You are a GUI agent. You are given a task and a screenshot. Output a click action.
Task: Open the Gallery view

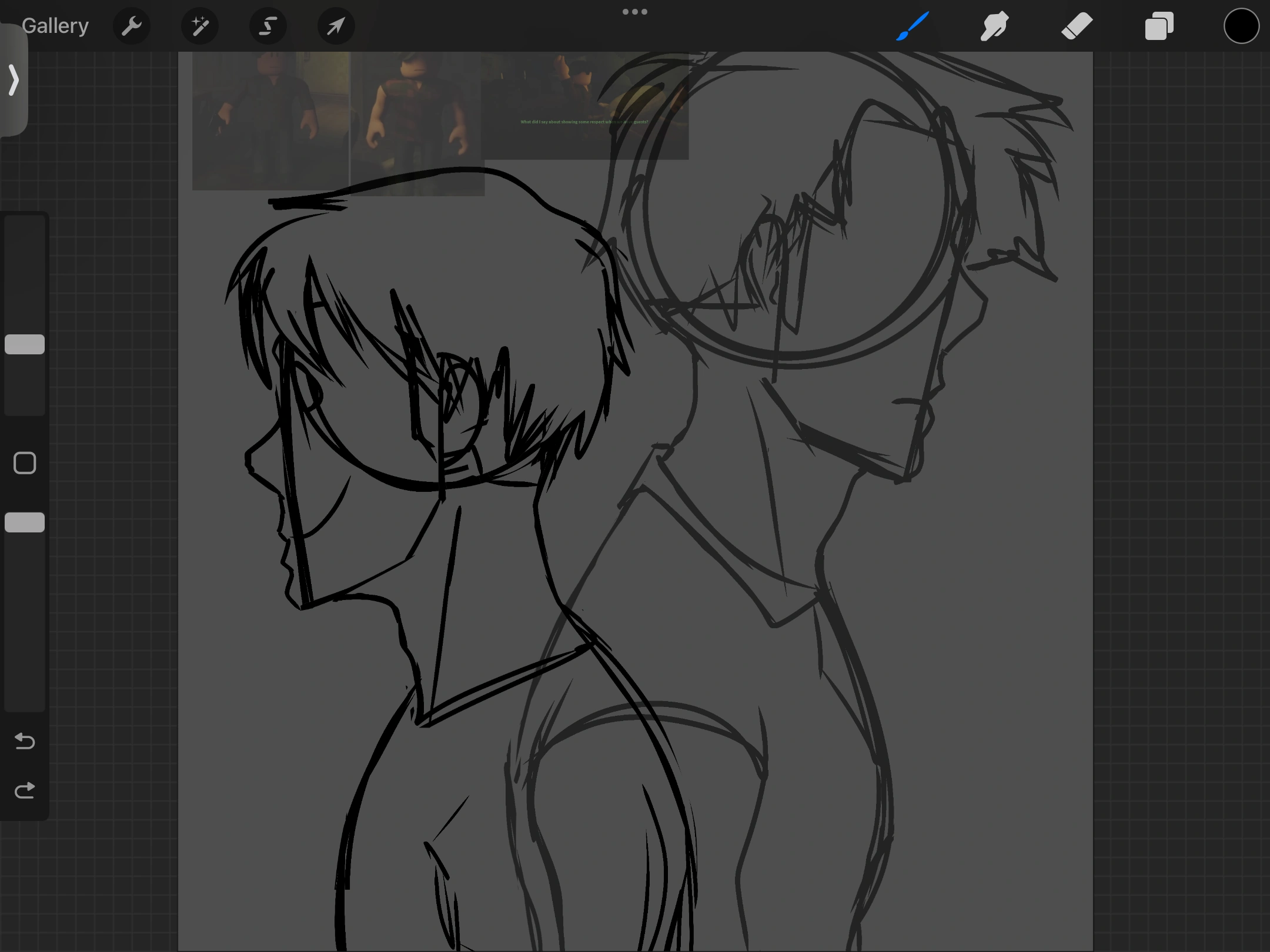(55, 26)
